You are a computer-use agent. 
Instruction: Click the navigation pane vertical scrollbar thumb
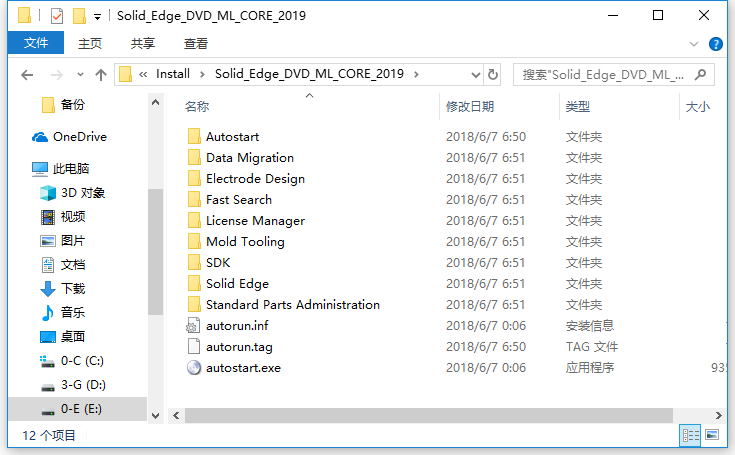(156, 252)
